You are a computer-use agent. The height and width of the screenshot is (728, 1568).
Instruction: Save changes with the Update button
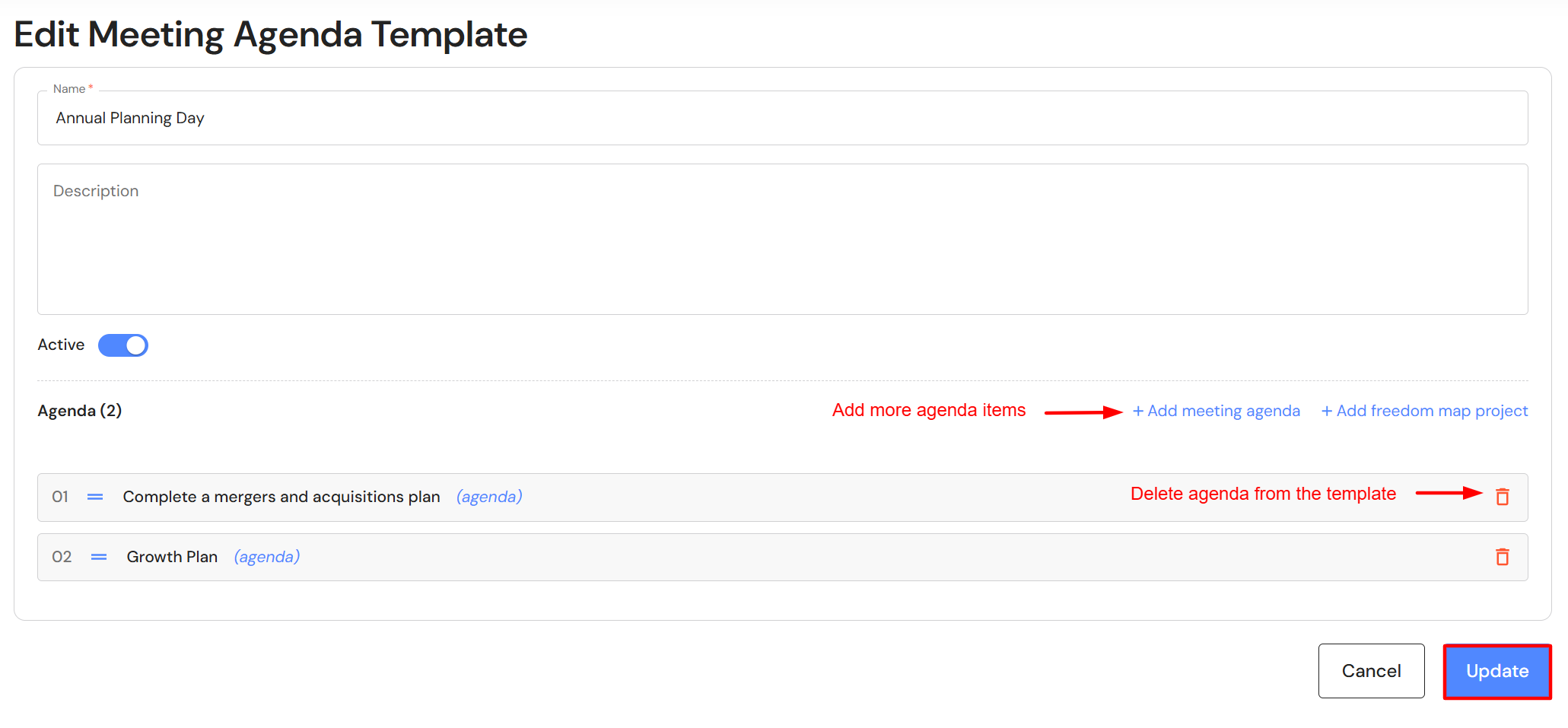coord(1496,671)
